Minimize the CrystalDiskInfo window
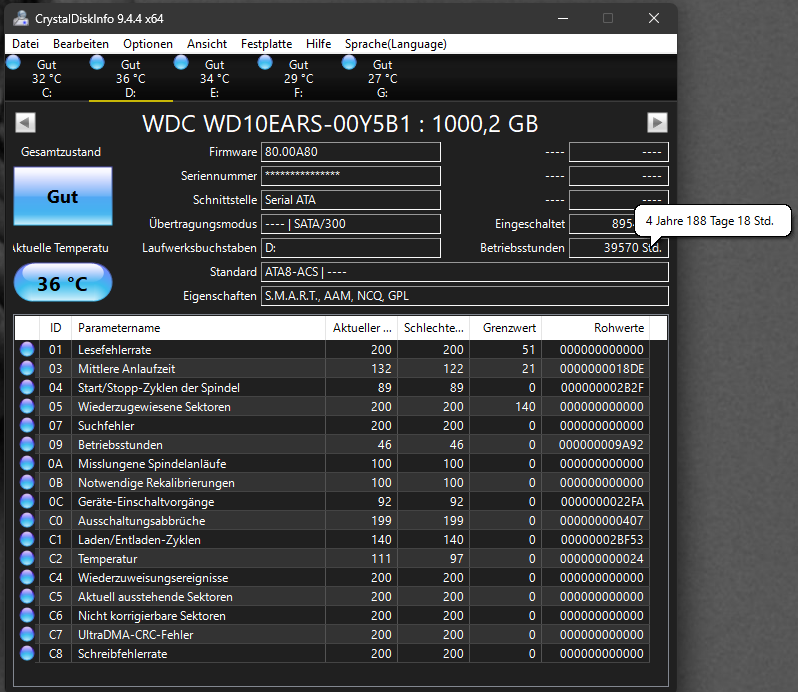Screen dimensions: 798x692 (562, 18)
